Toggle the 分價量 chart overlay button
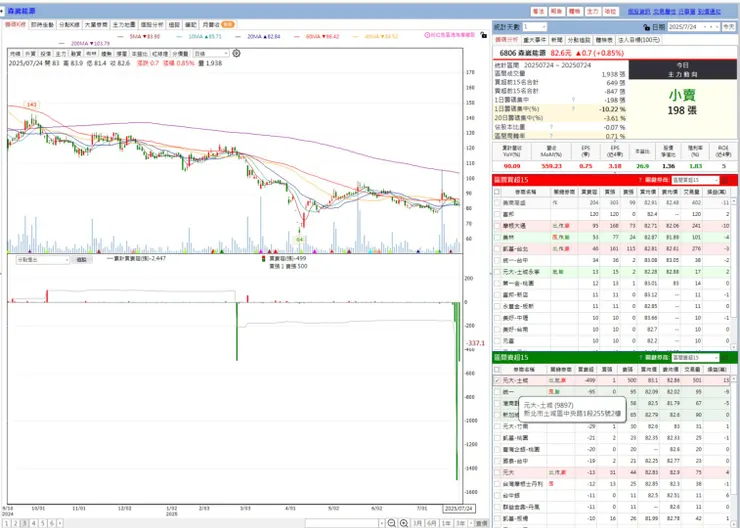This screenshot has width=740, height=528. (180, 54)
